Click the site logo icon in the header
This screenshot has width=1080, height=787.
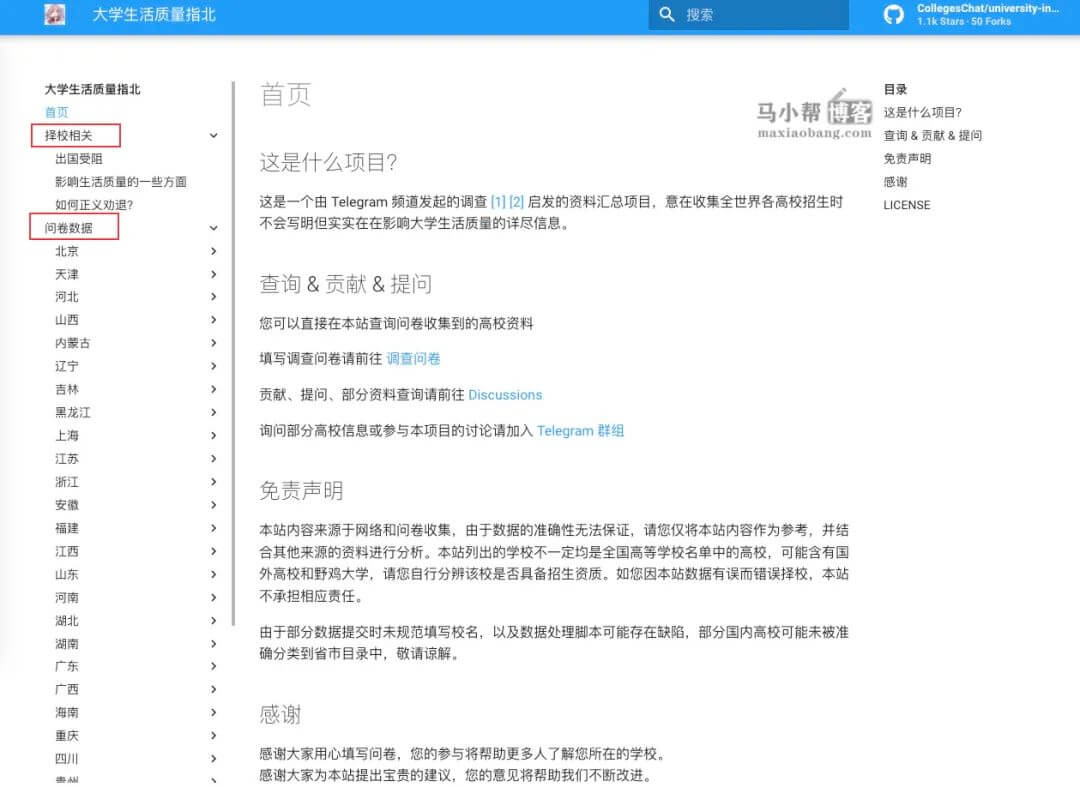[54, 16]
